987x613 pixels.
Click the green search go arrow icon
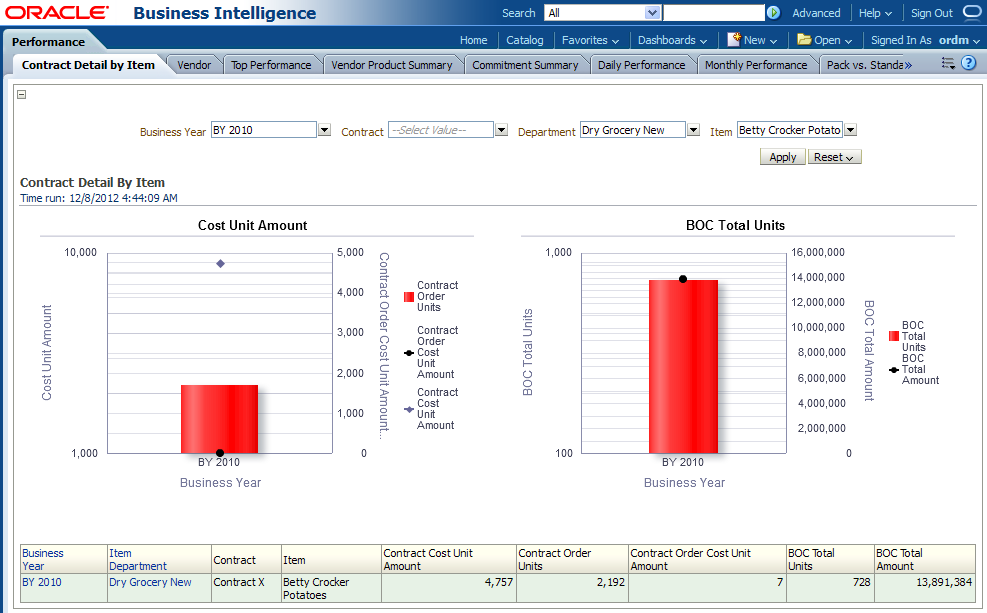click(773, 13)
